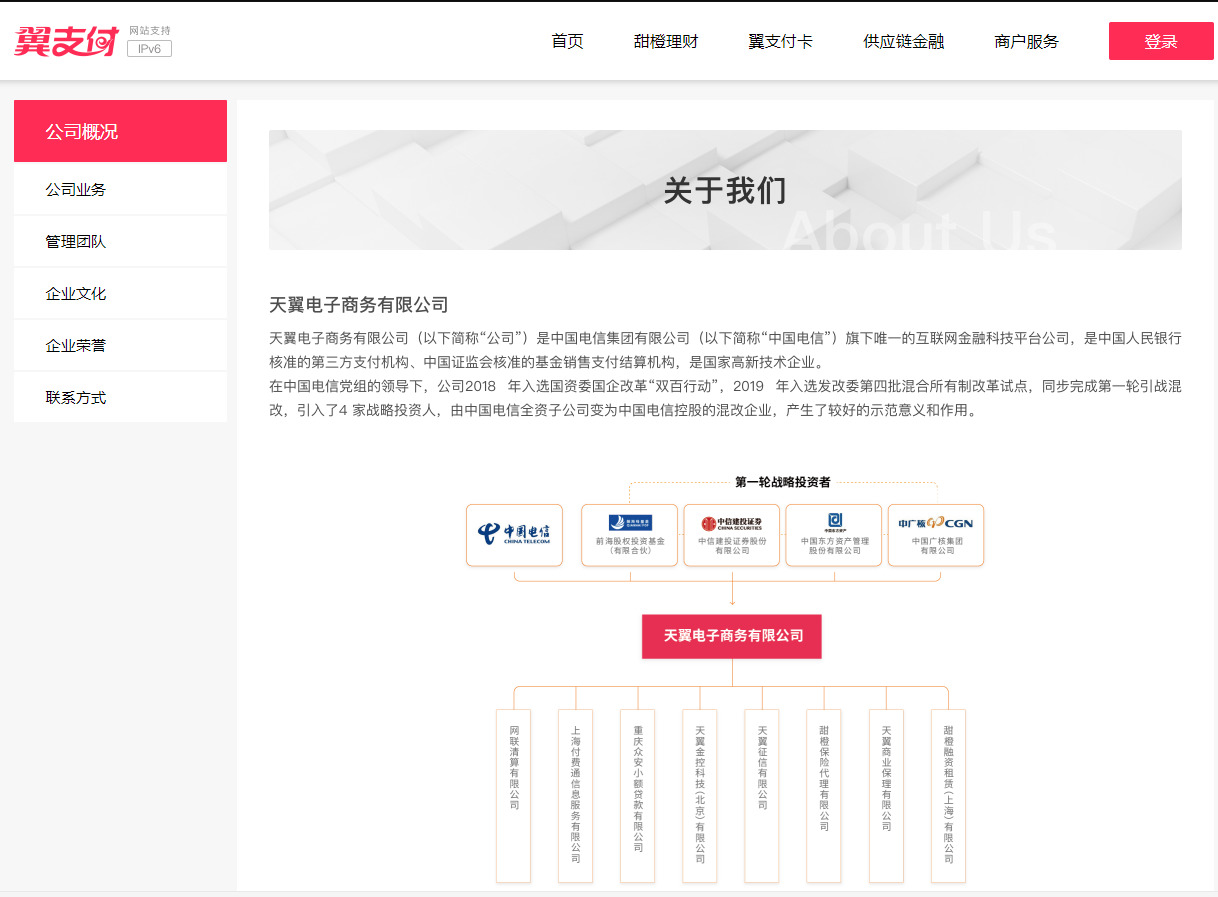Click the 关于我们 banner image
The image size is (1218, 897).
click(725, 190)
